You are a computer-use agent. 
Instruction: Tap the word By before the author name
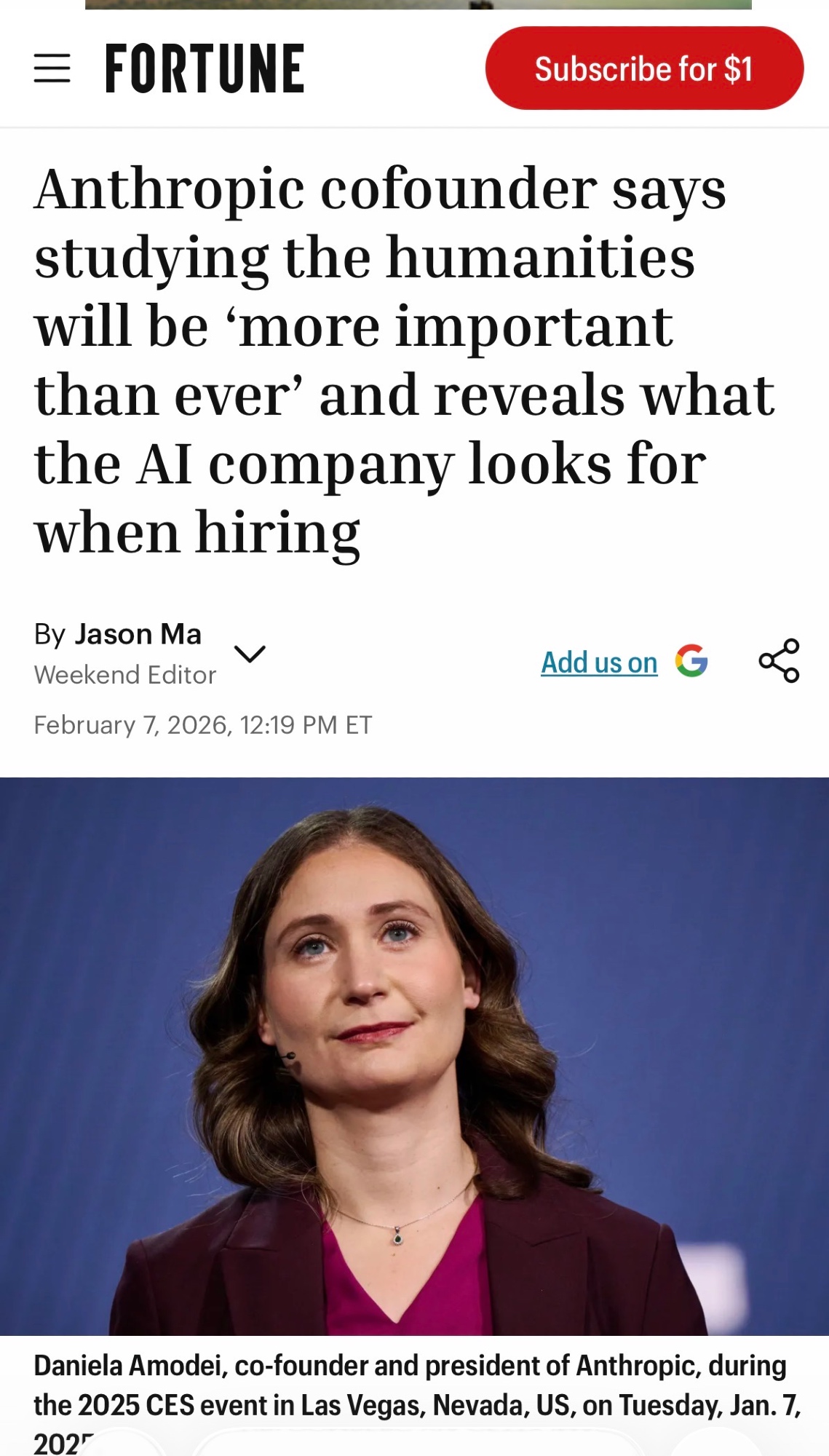(50, 635)
